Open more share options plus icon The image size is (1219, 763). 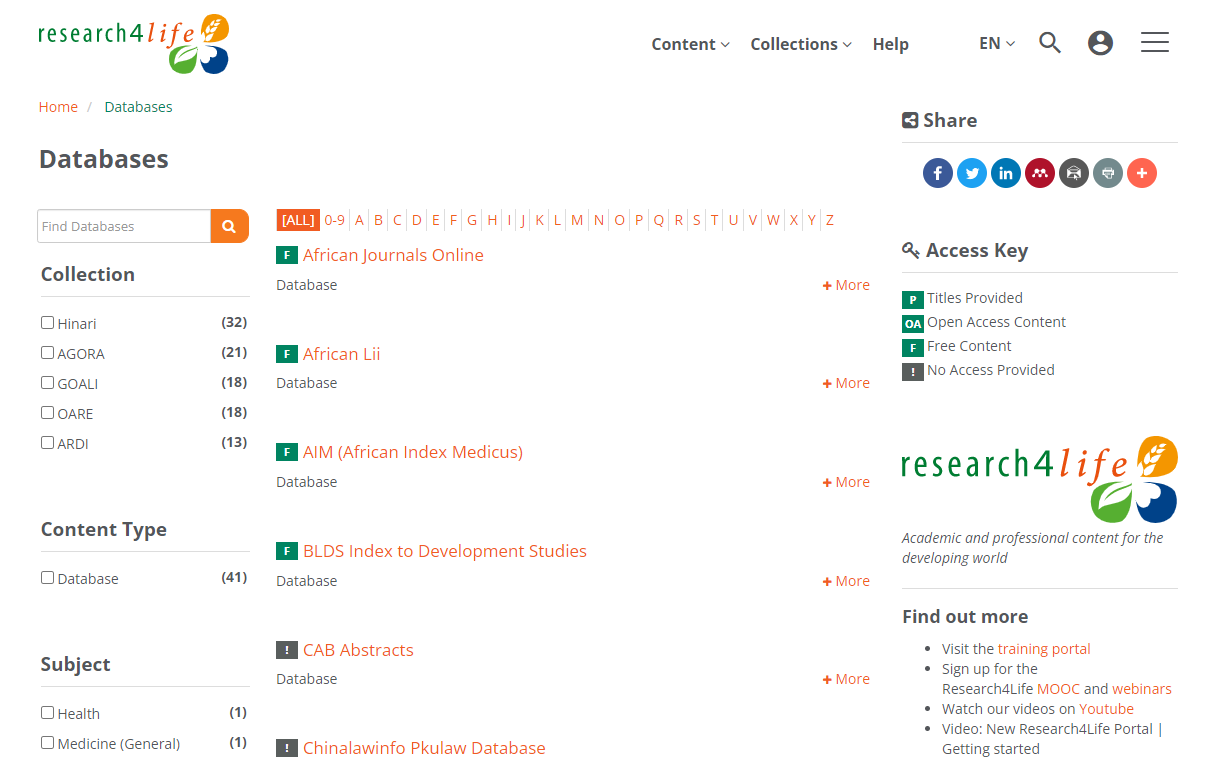click(1142, 173)
